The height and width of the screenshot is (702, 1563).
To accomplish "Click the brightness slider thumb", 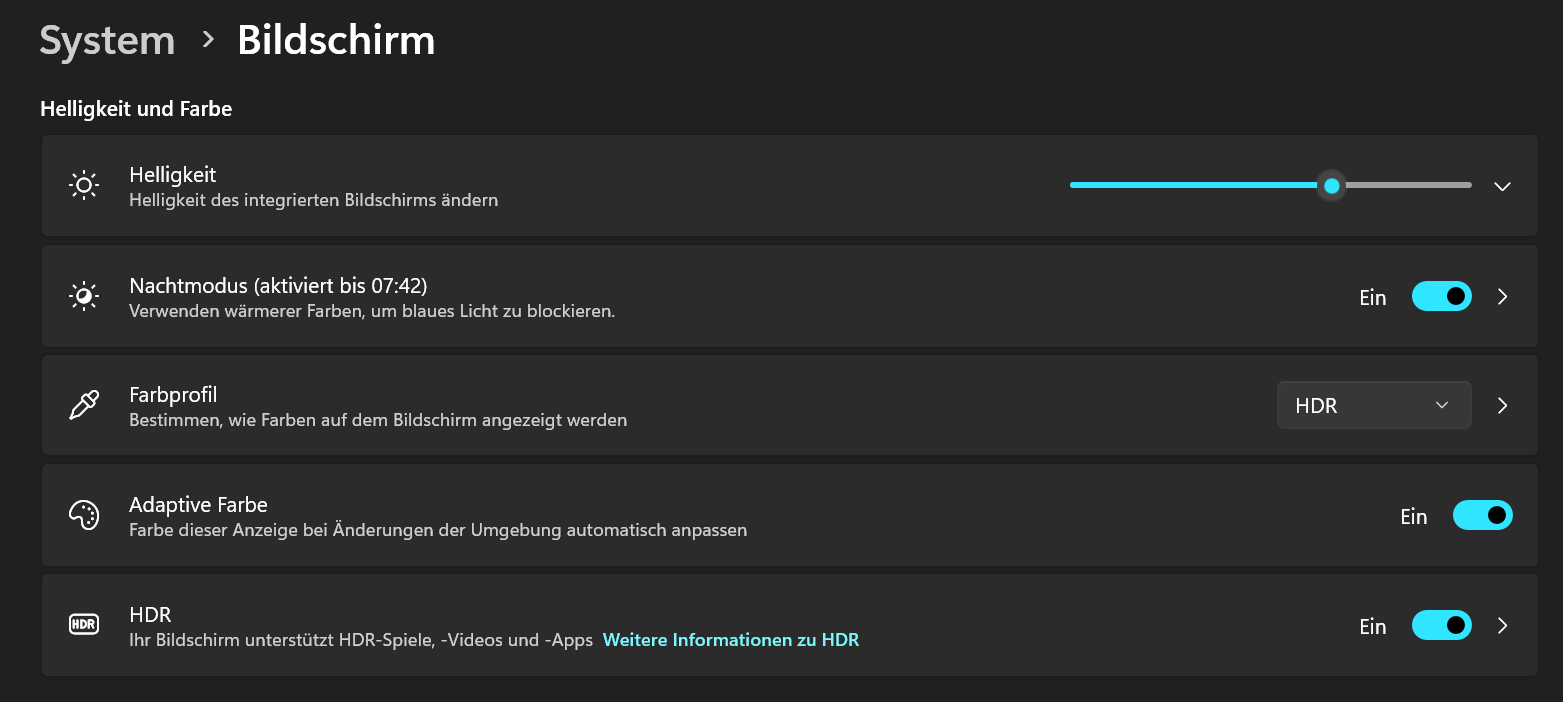I will click(x=1331, y=185).
